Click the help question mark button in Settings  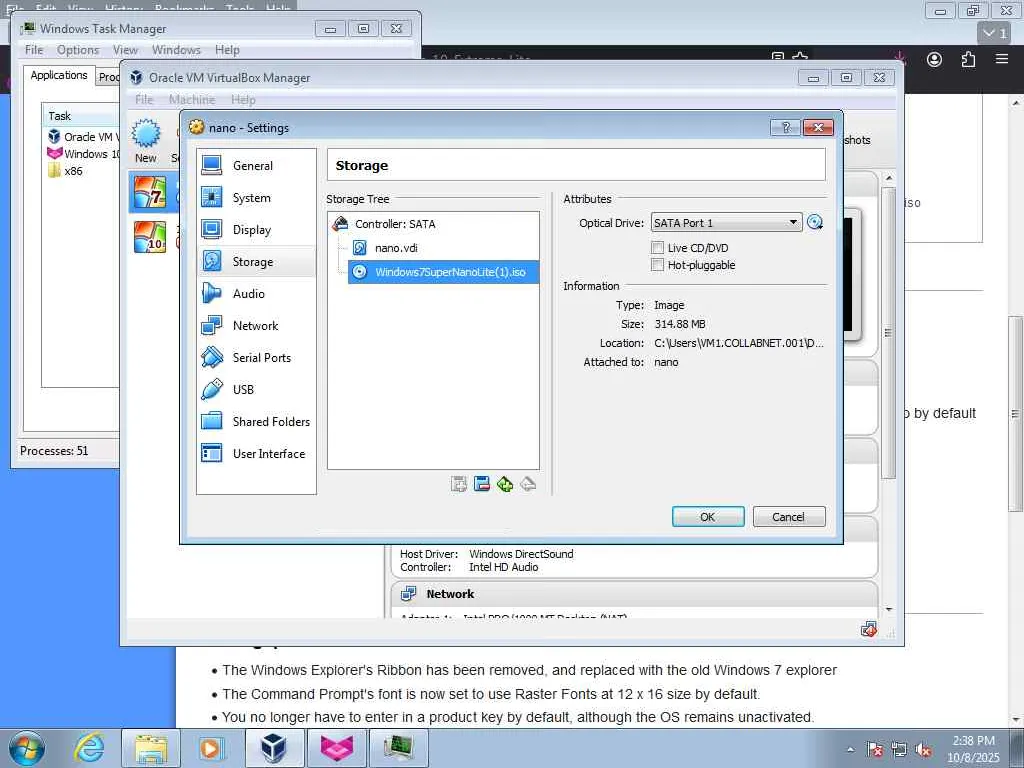tap(786, 127)
